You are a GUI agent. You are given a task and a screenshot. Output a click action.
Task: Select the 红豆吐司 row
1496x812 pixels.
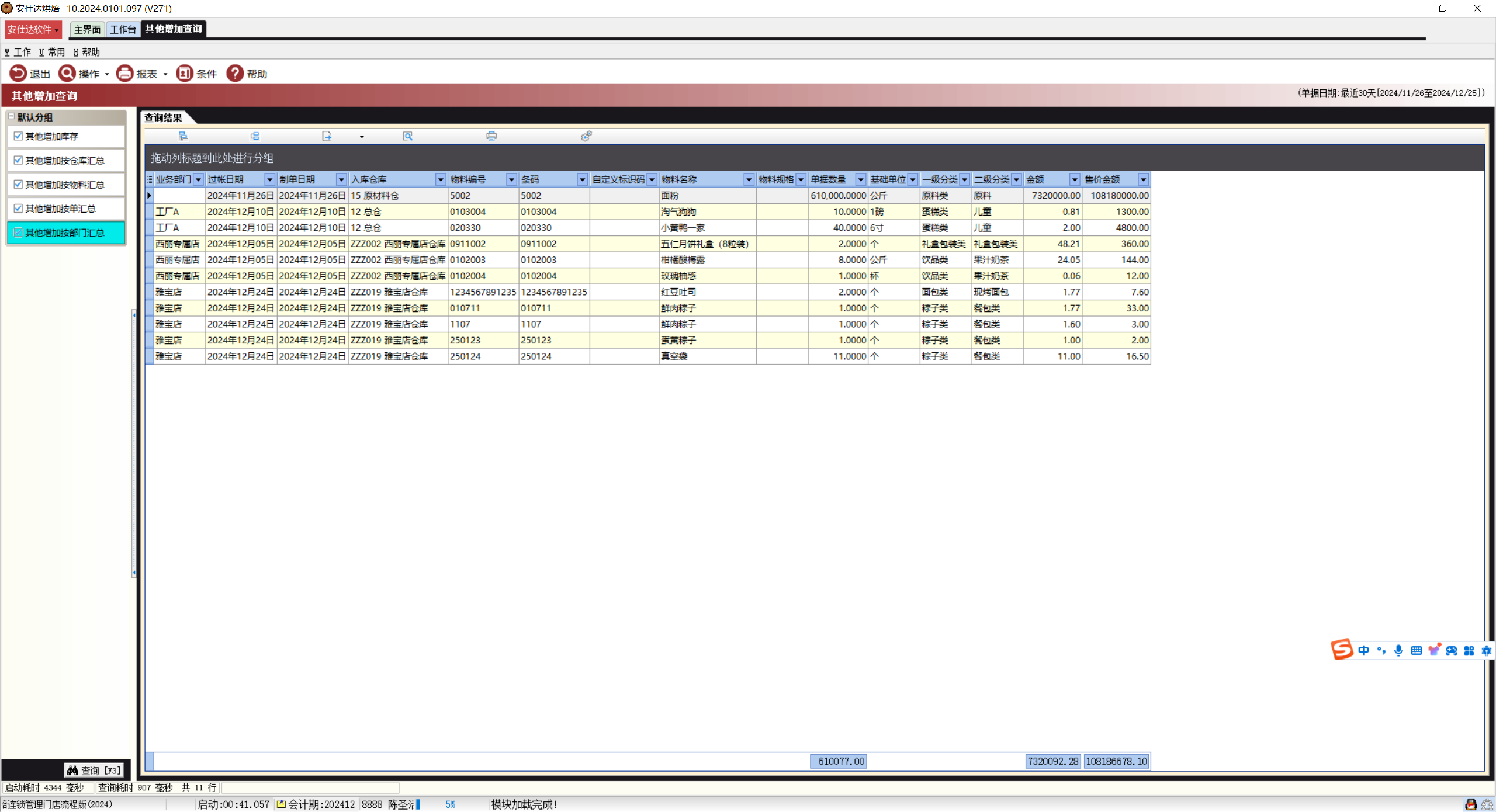tap(678, 292)
